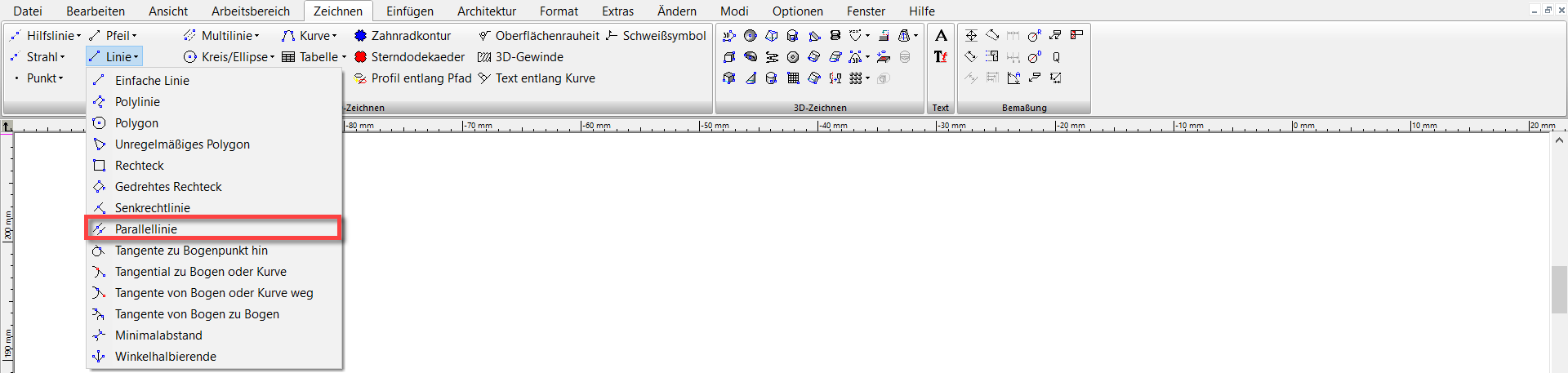Viewport: 1568px width, 373px height.
Task: Select Senkrechtlinie entry
Action: tap(214, 207)
